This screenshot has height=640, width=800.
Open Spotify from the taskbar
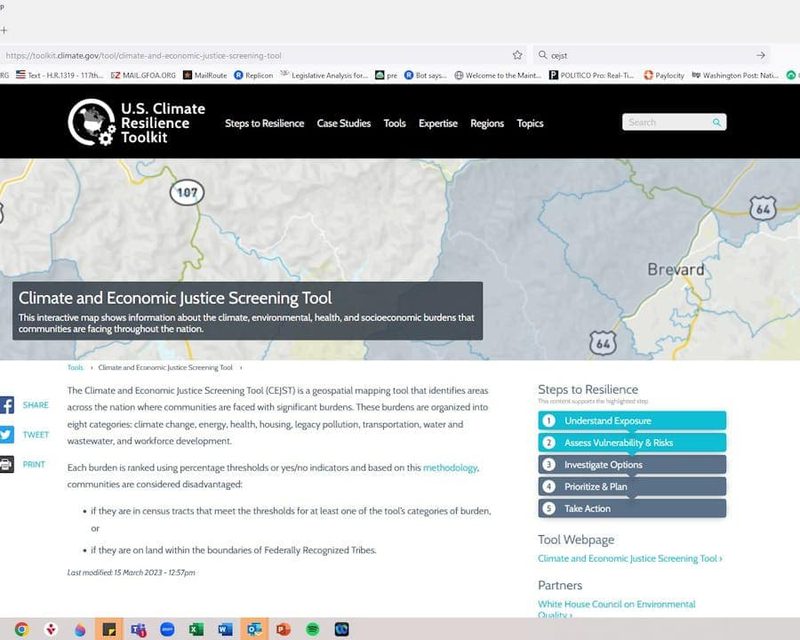[313, 629]
